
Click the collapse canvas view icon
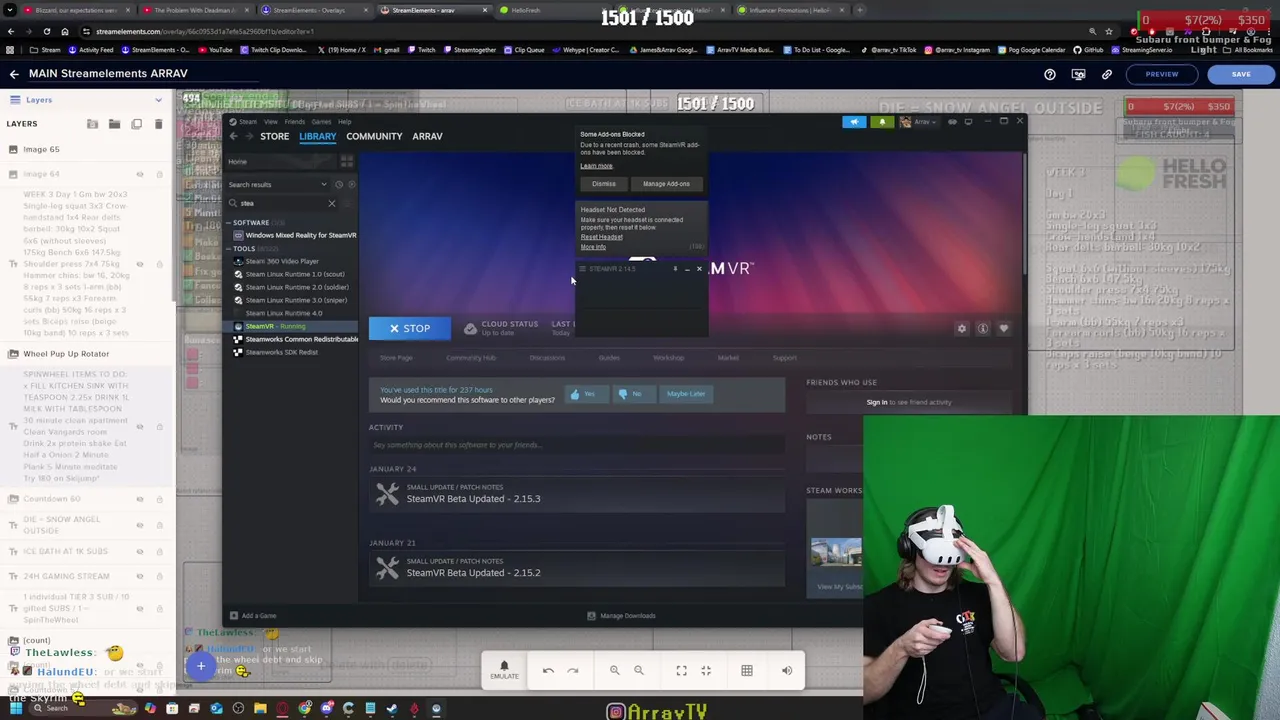pyautogui.click(x=706, y=671)
